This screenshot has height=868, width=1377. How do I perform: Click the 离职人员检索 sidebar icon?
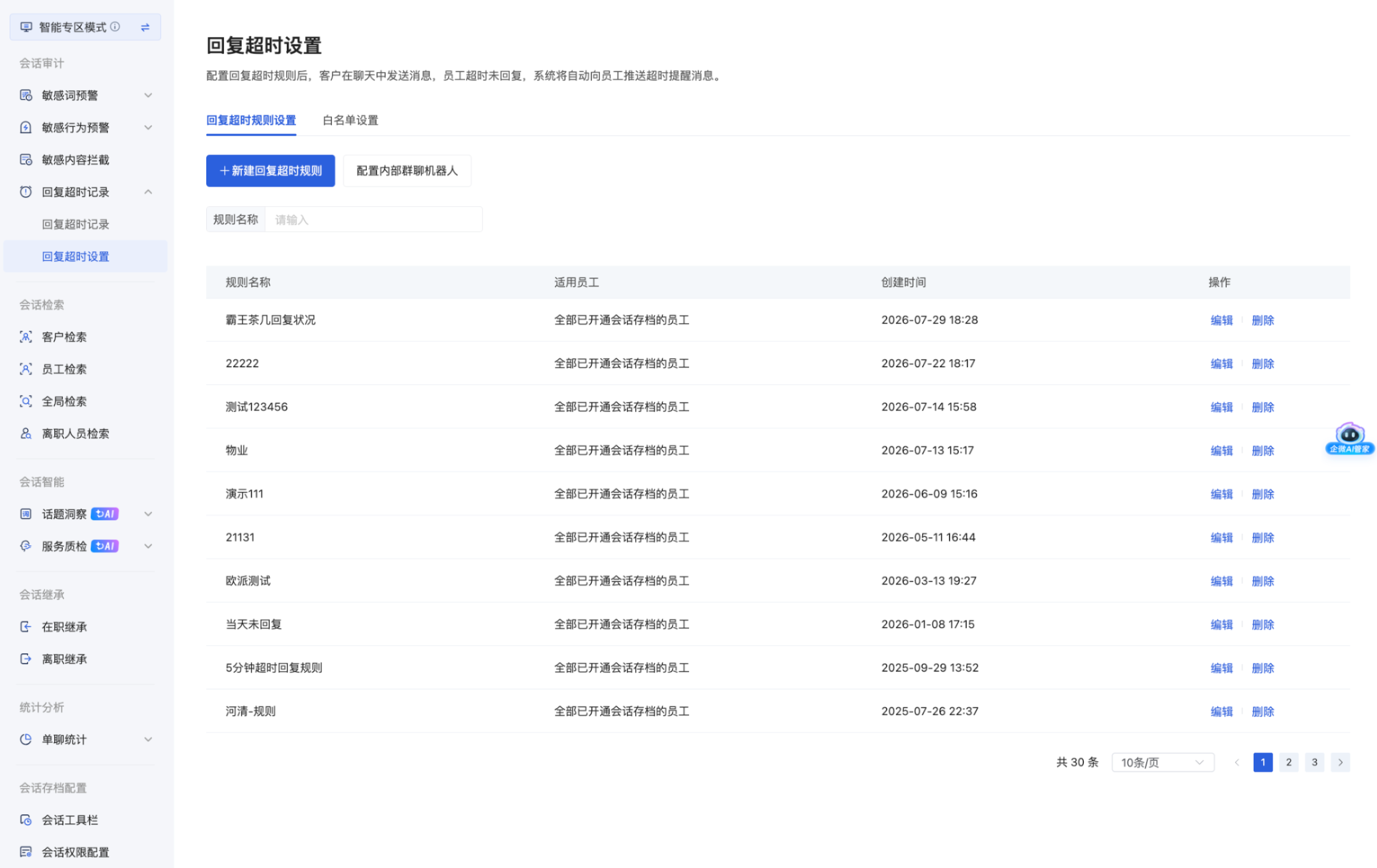[x=26, y=433]
